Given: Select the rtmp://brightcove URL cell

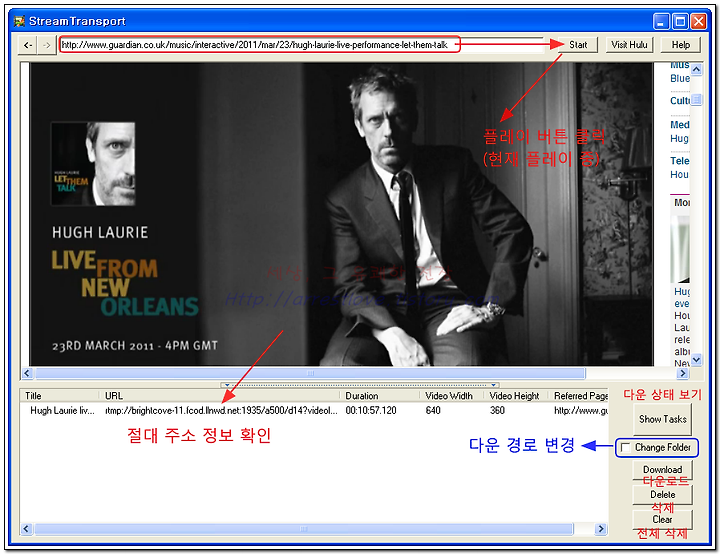Looking at the screenshot, I should 221,410.
